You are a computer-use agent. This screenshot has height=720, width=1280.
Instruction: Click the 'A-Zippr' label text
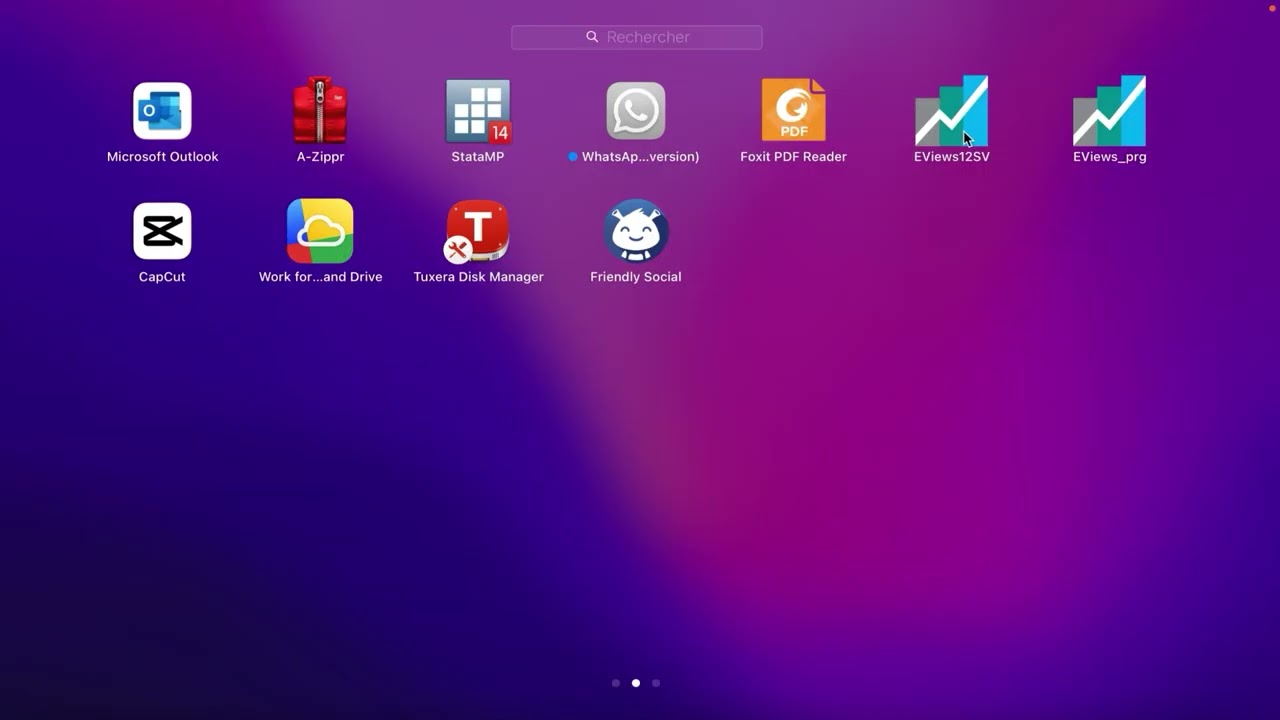tap(320, 157)
